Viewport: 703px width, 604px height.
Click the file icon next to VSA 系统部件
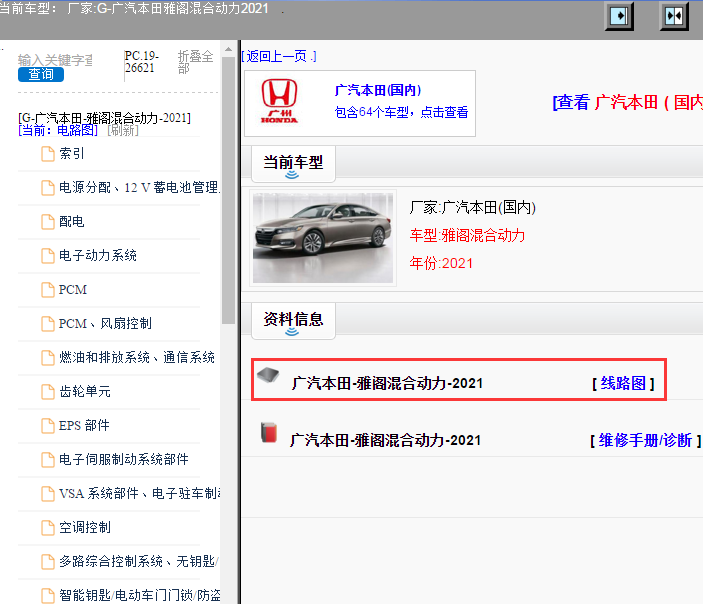48,494
